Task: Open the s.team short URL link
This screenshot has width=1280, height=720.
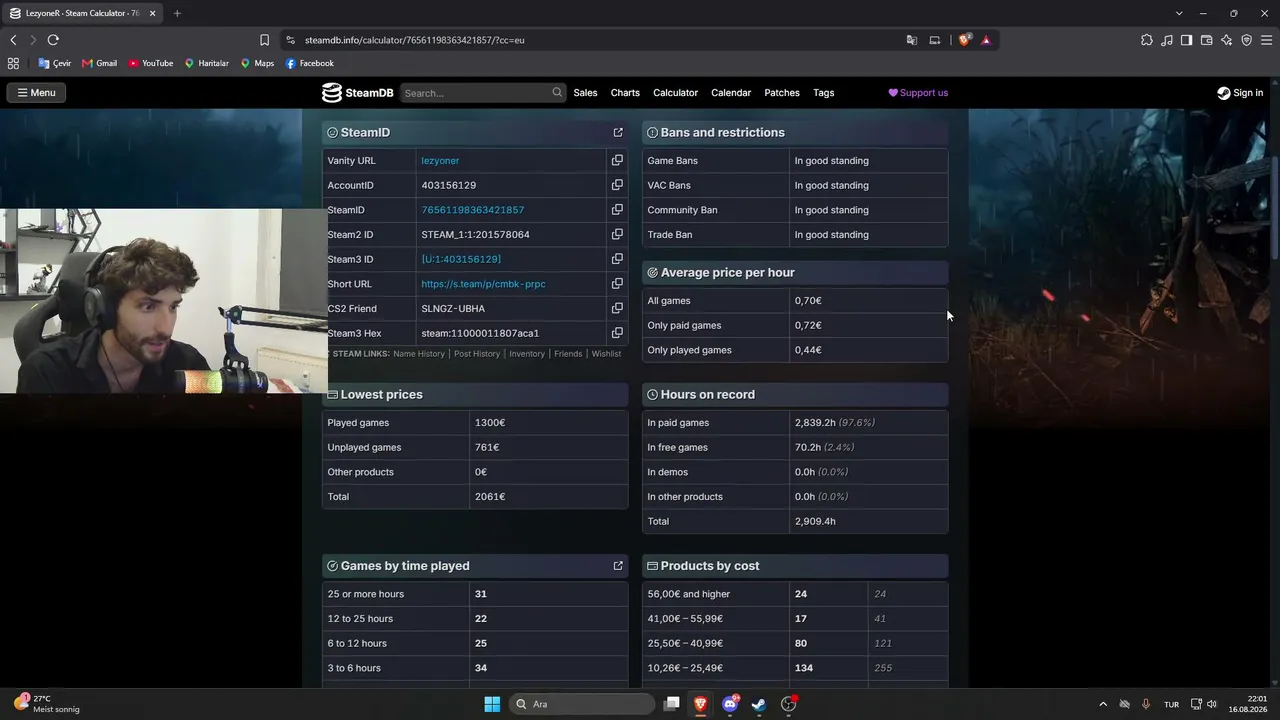Action: click(483, 284)
